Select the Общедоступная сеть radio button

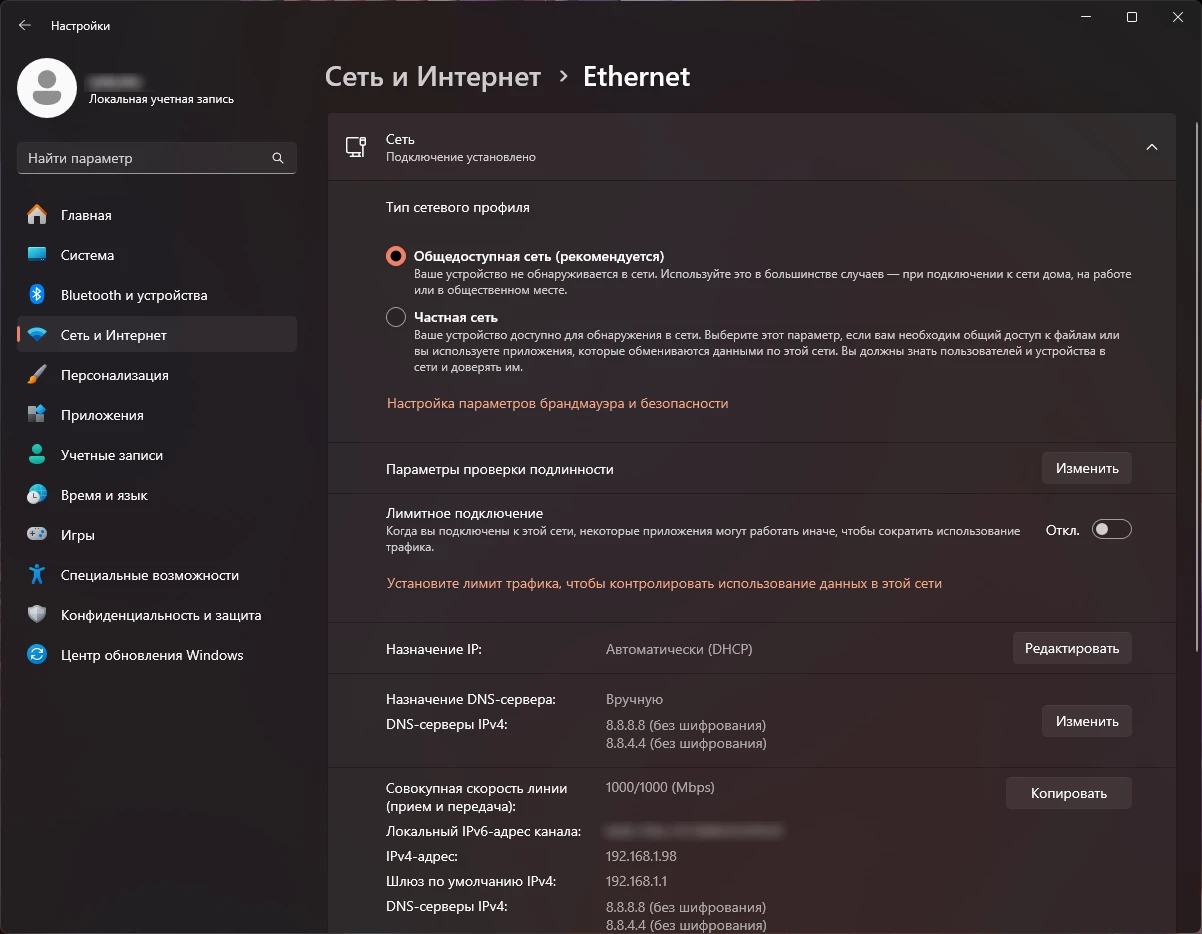pyautogui.click(x=394, y=255)
